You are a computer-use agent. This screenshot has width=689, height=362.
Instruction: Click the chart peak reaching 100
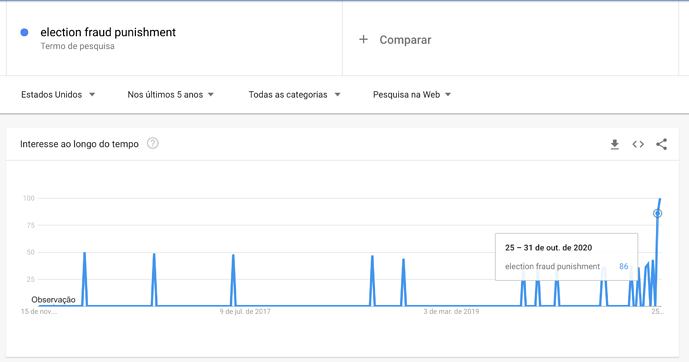point(660,199)
